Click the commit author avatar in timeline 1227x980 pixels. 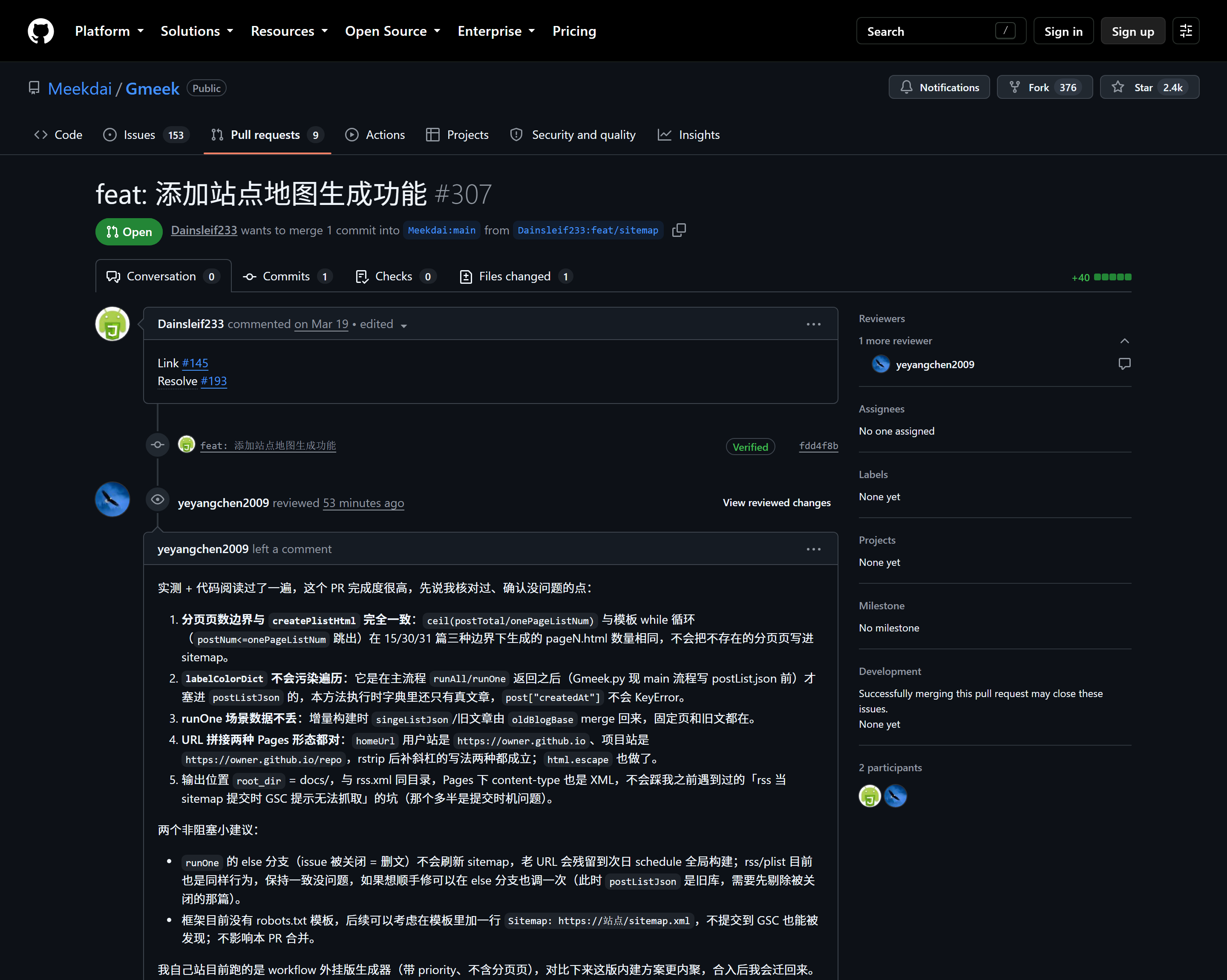pyautogui.click(x=186, y=444)
